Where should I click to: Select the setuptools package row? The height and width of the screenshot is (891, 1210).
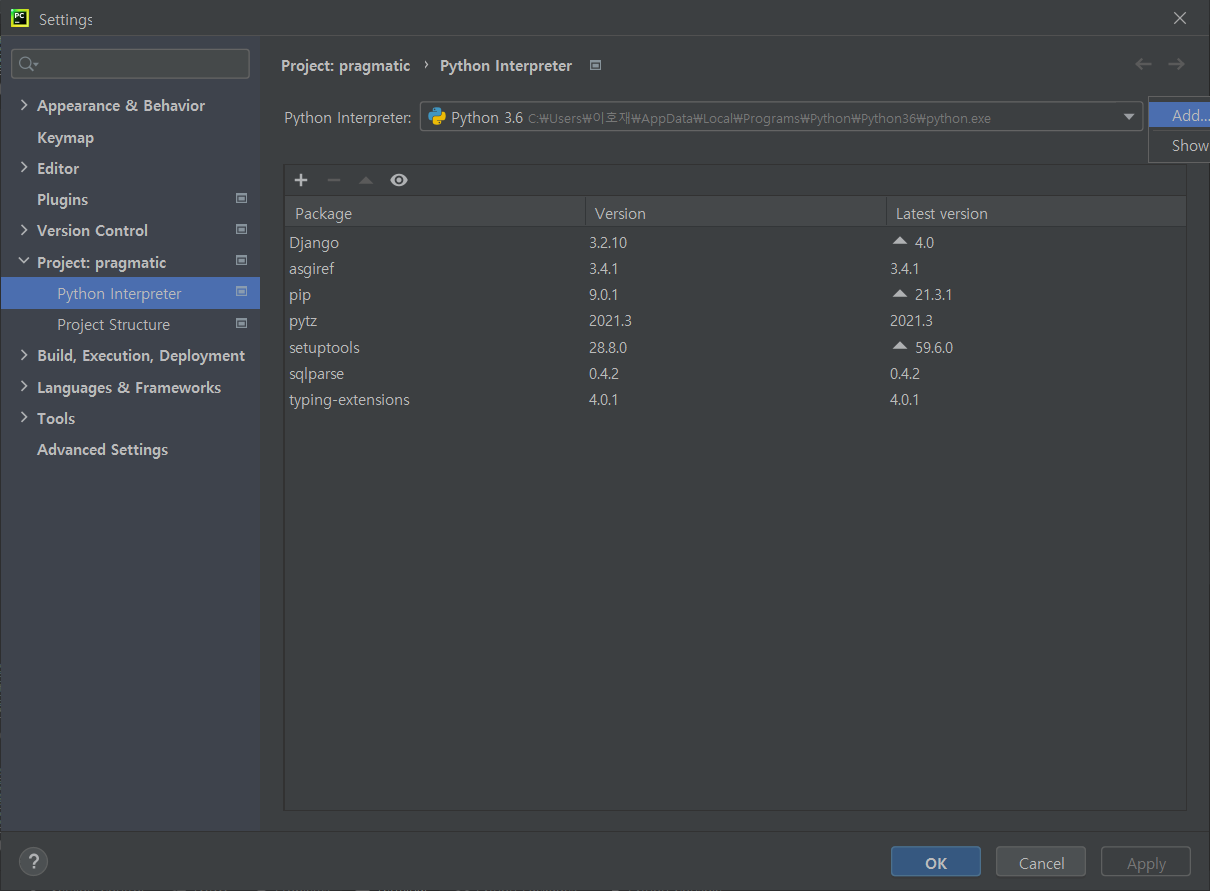735,347
